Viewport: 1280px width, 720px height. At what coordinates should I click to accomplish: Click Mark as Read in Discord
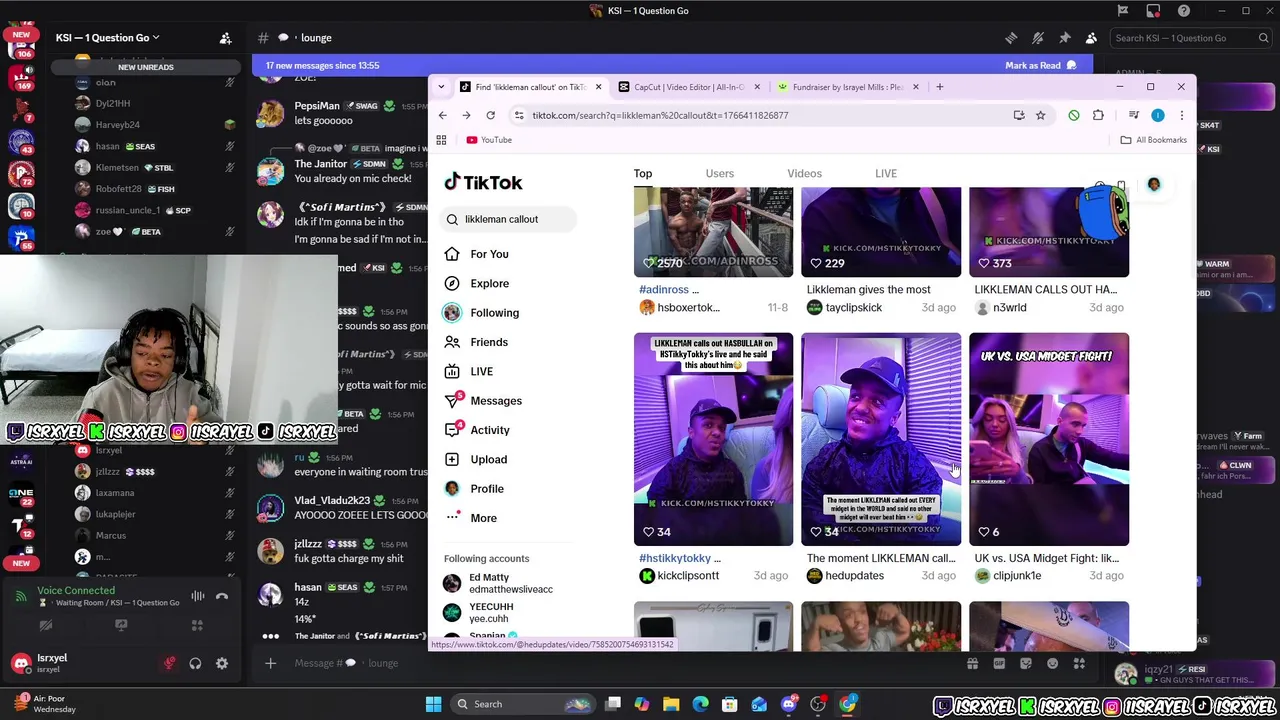tap(1041, 66)
